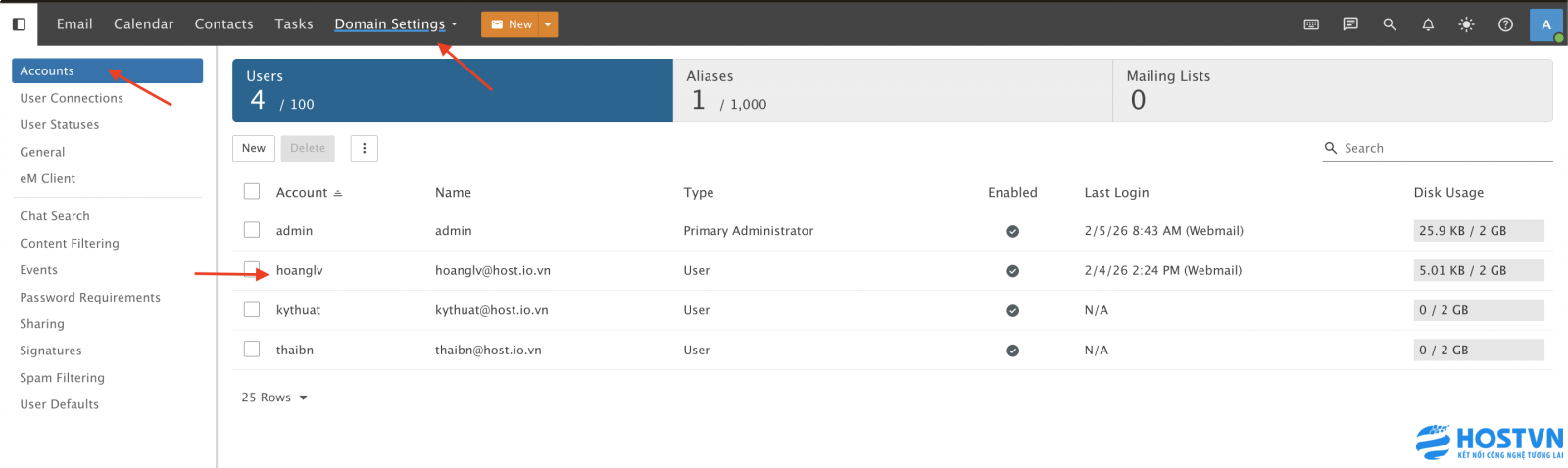Image resolution: width=1568 pixels, height=468 pixels.
Task: Click the top-bar search magnifier icon
Action: (x=1389, y=24)
